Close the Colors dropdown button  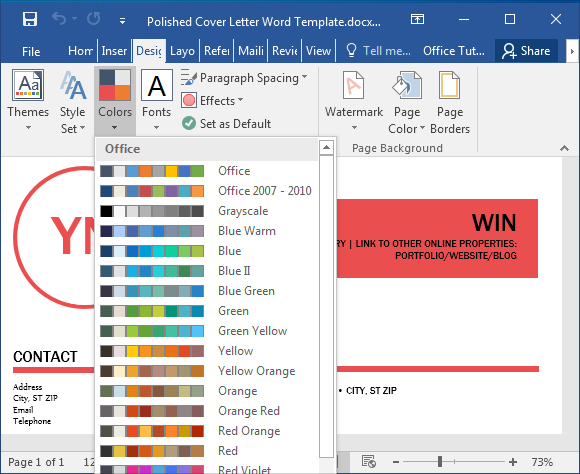coord(115,101)
